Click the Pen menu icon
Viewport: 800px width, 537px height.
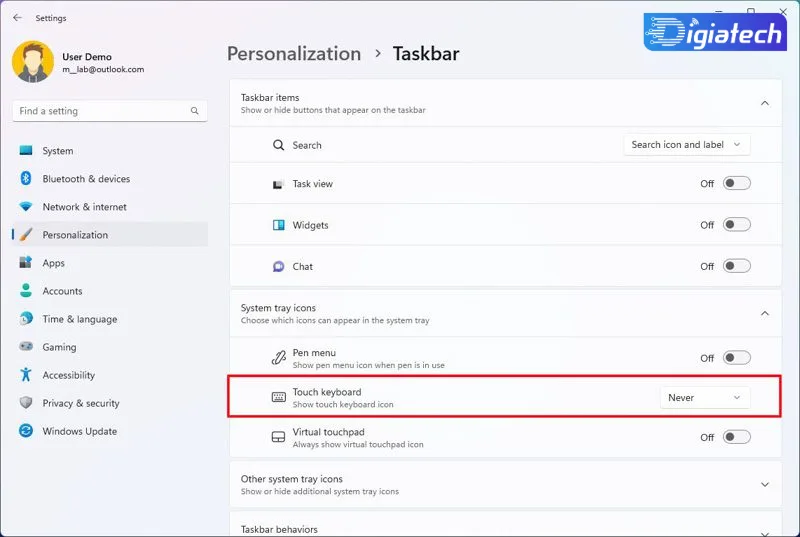tap(279, 358)
